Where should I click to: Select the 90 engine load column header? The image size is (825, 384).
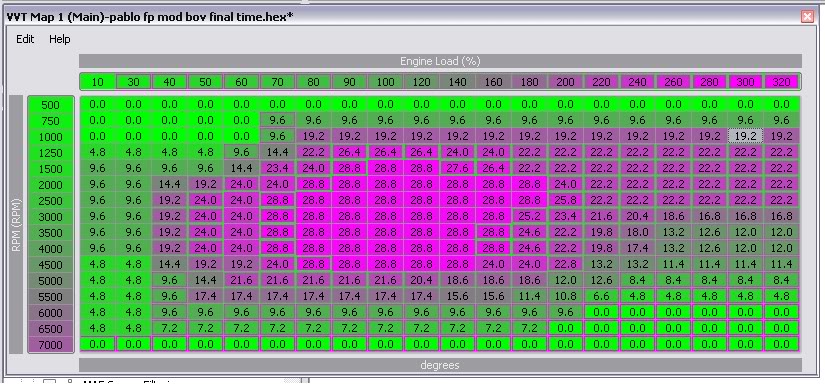click(349, 82)
